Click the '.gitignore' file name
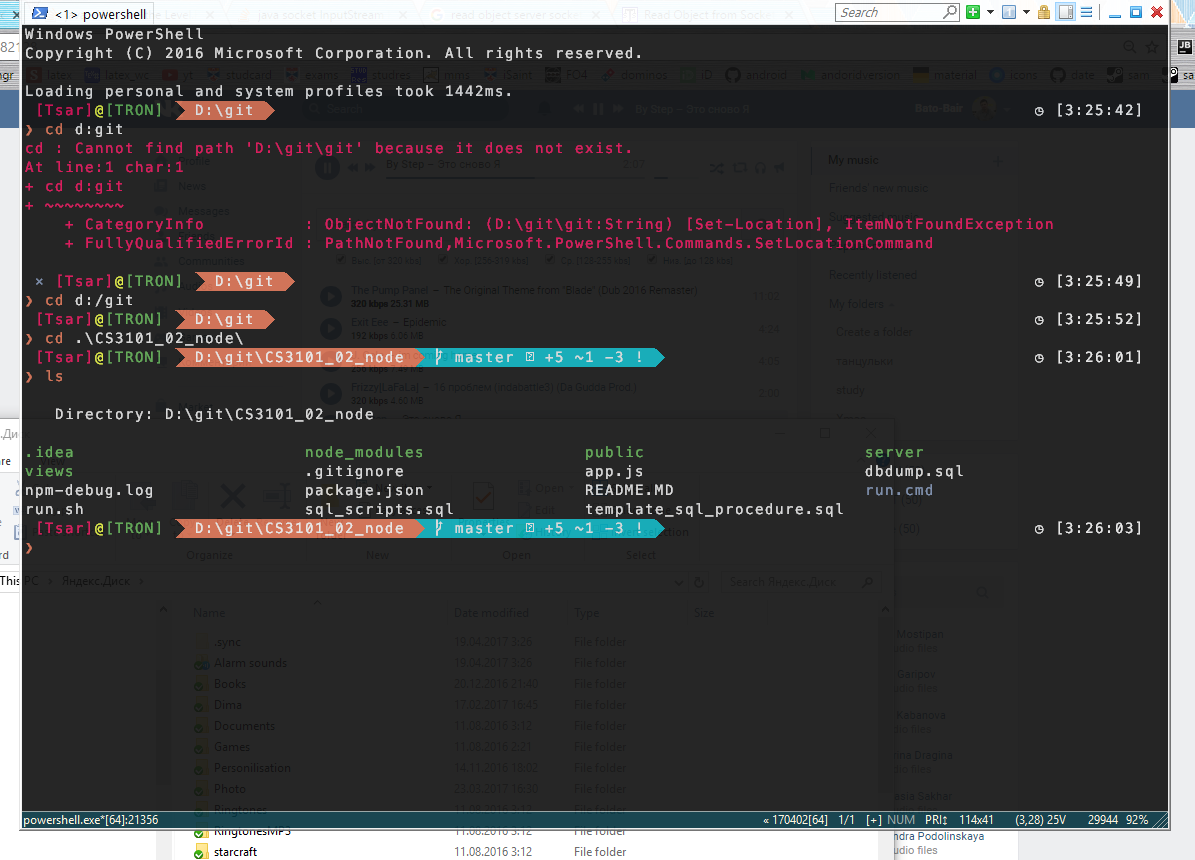1195x860 pixels. click(x=354, y=471)
